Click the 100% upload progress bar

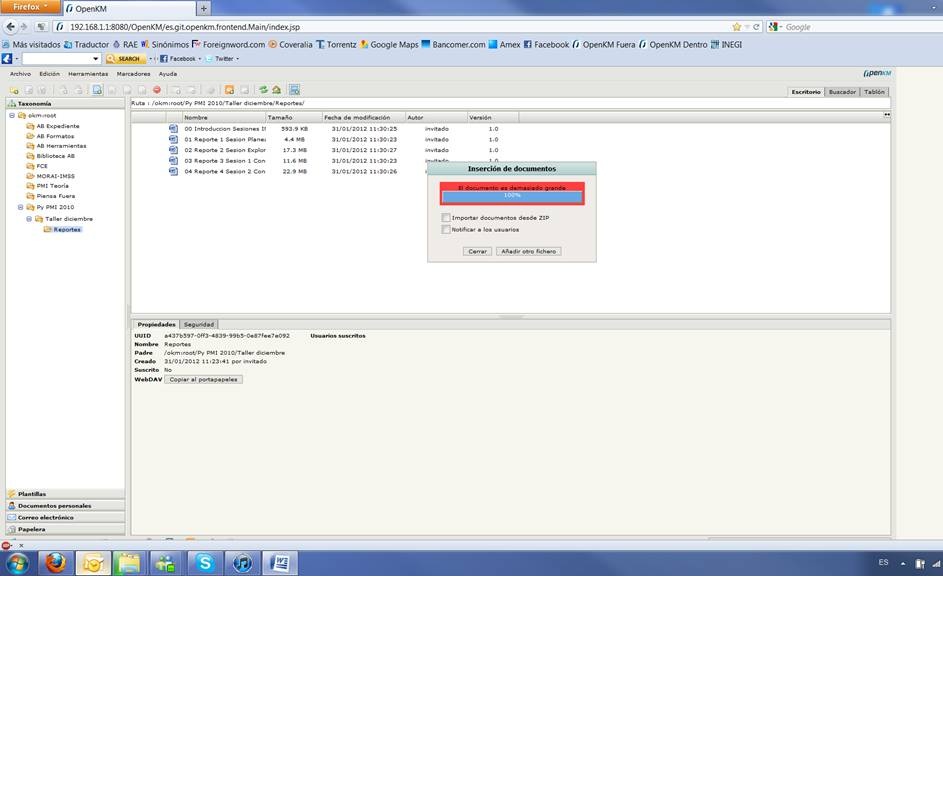tap(512, 196)
